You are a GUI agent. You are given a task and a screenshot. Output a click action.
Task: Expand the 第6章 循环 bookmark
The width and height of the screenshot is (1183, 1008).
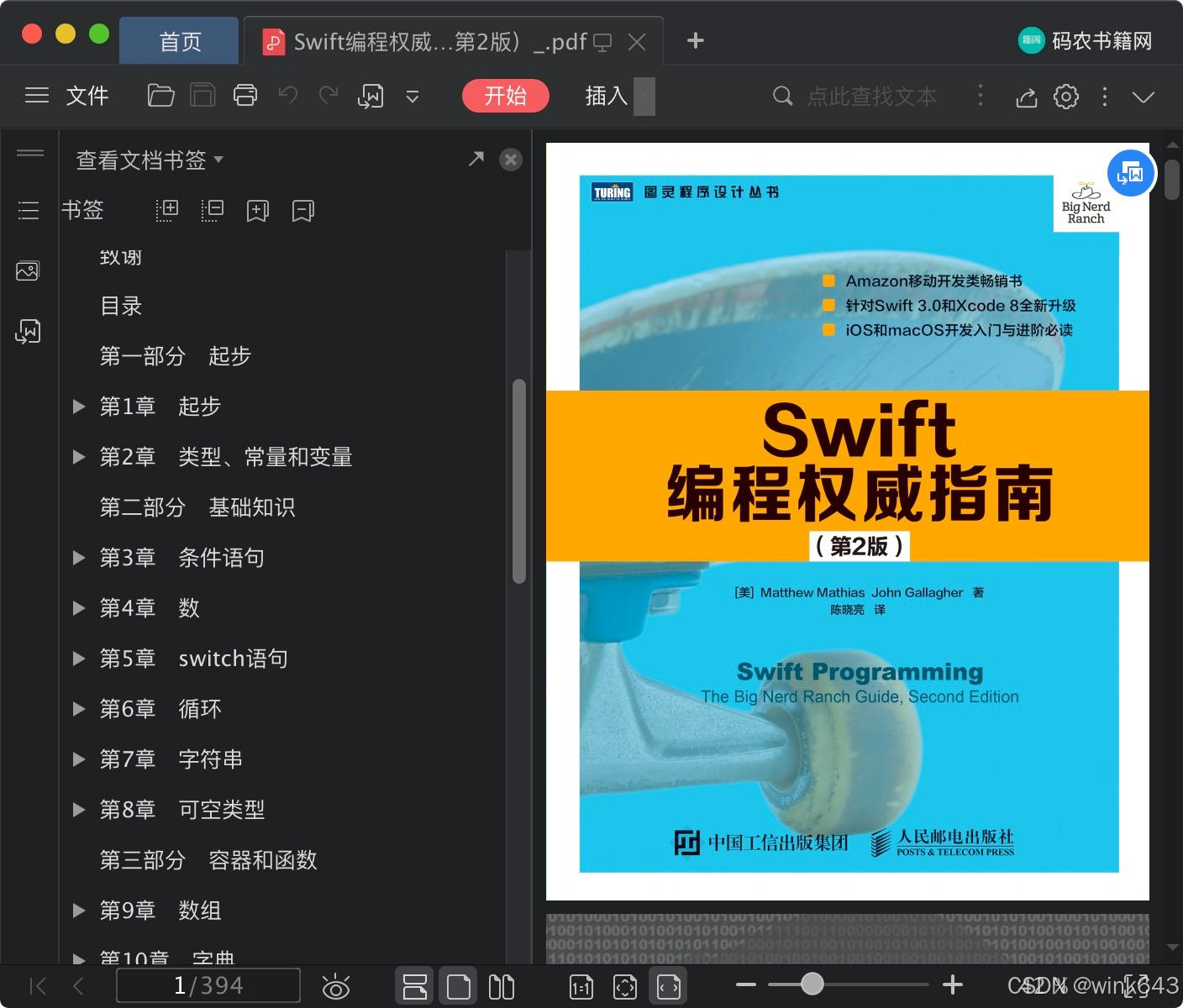(79, 709)
